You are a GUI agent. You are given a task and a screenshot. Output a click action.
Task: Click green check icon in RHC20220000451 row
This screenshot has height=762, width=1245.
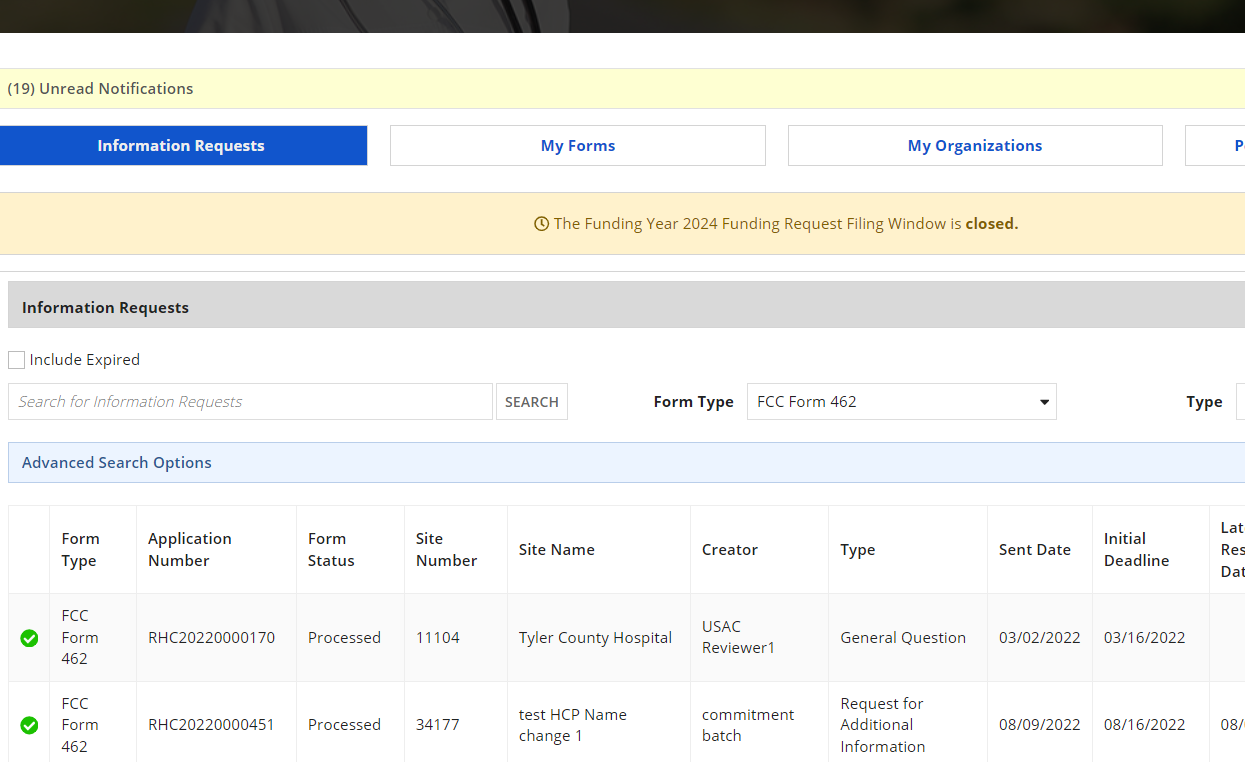point(29,725)
